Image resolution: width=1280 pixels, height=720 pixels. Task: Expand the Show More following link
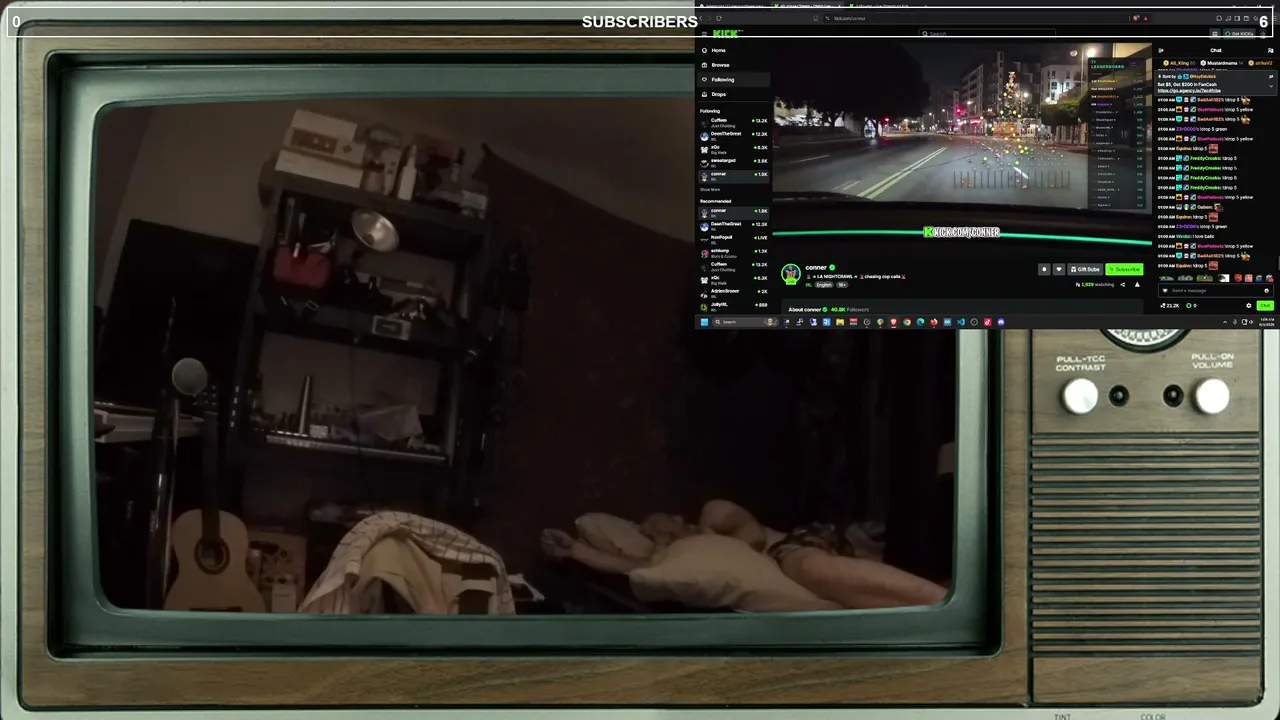point(710,189)
